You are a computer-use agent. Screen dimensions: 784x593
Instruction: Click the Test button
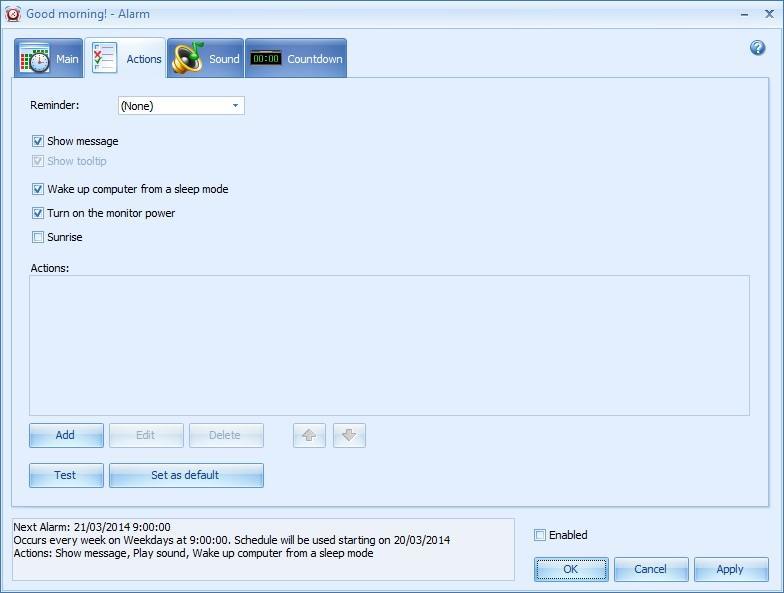(x=66, y=475)
